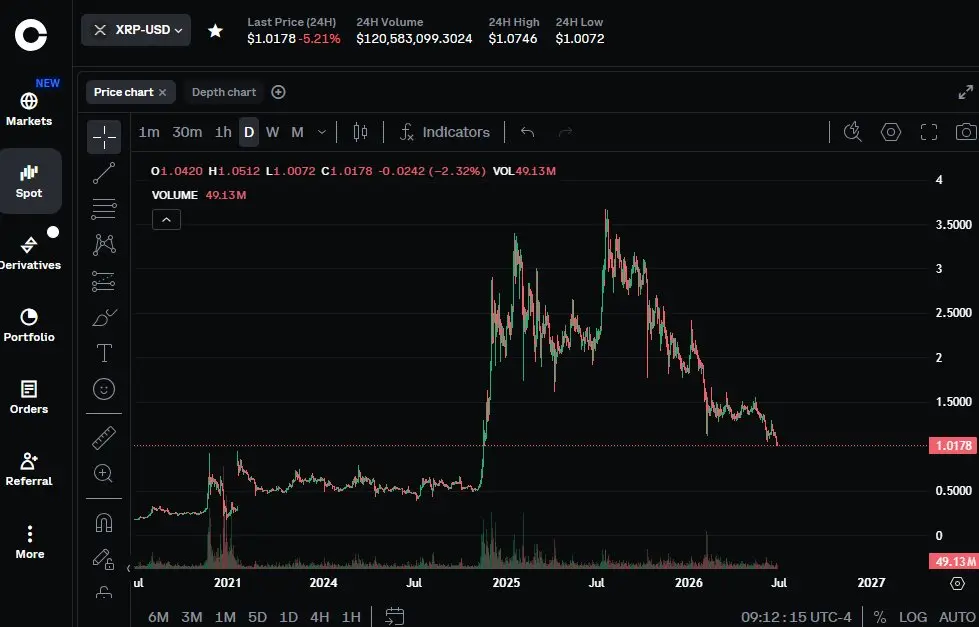Image resolution: width=979 pixels, height=627 pixels.
Task: Click the 1.0178 current price label
Action: click(953, 445)
